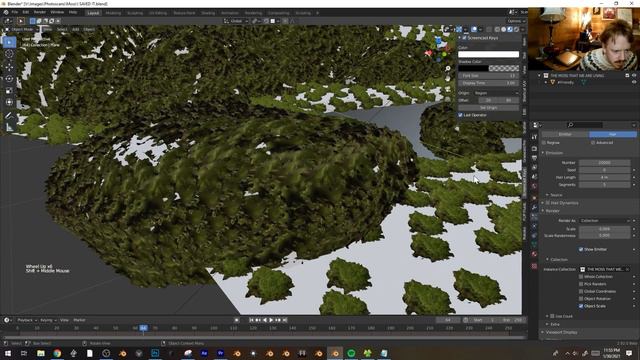Open the World properties tab
Viewport: 640px width, 360px height.
tap(534, 186)
